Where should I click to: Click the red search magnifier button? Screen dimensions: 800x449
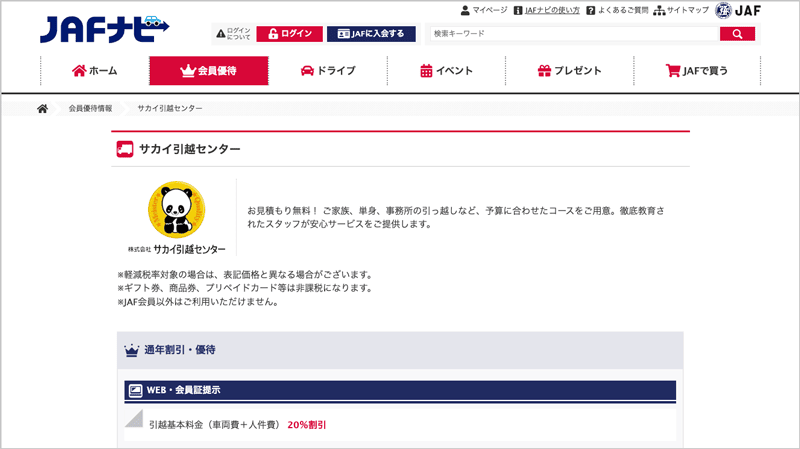737,34
